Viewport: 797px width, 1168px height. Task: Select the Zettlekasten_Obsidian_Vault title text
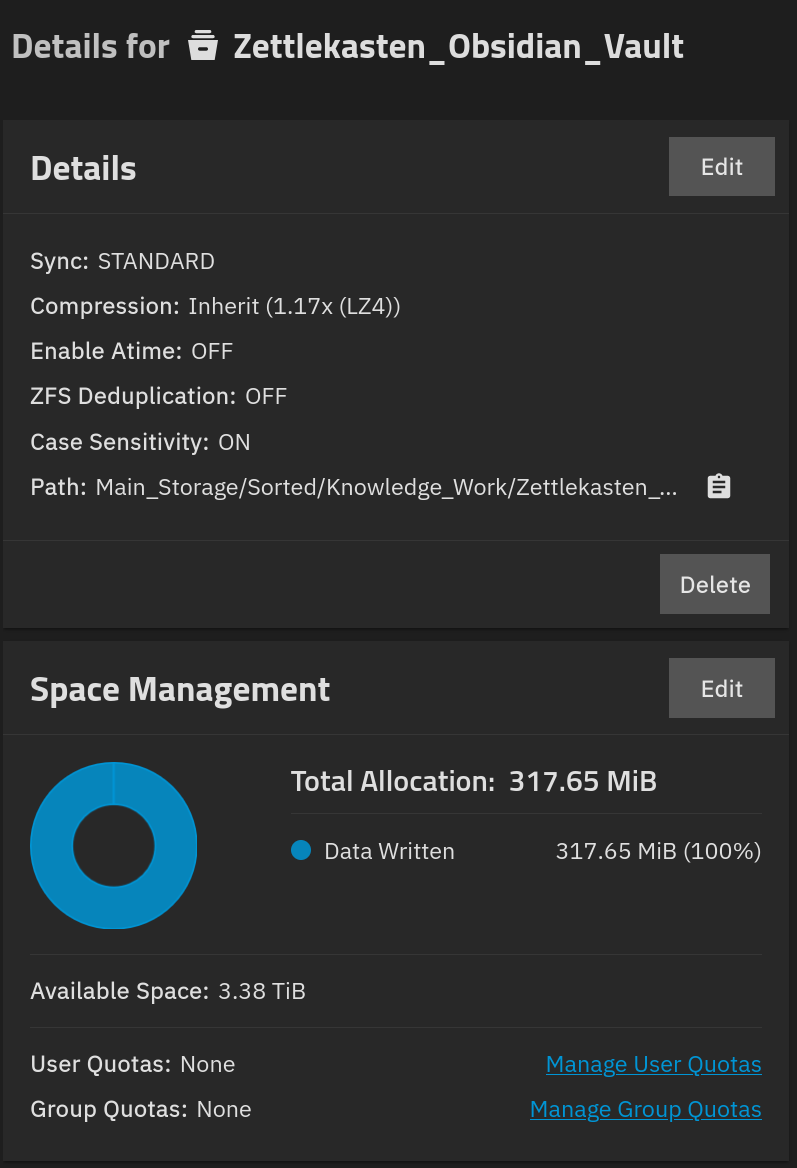point(458,47)
